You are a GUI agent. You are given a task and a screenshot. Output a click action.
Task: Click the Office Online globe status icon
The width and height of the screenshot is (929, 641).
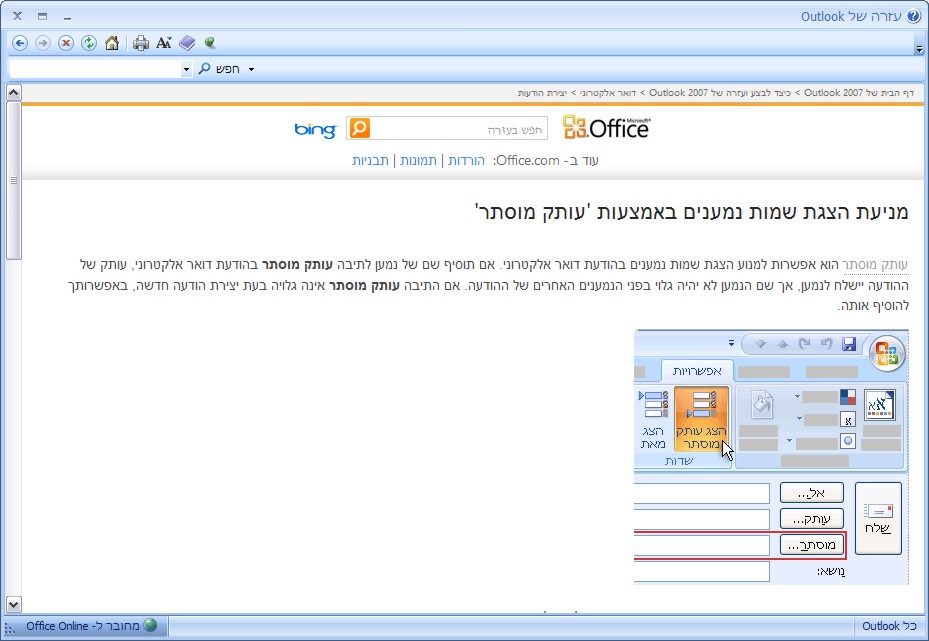150,626
